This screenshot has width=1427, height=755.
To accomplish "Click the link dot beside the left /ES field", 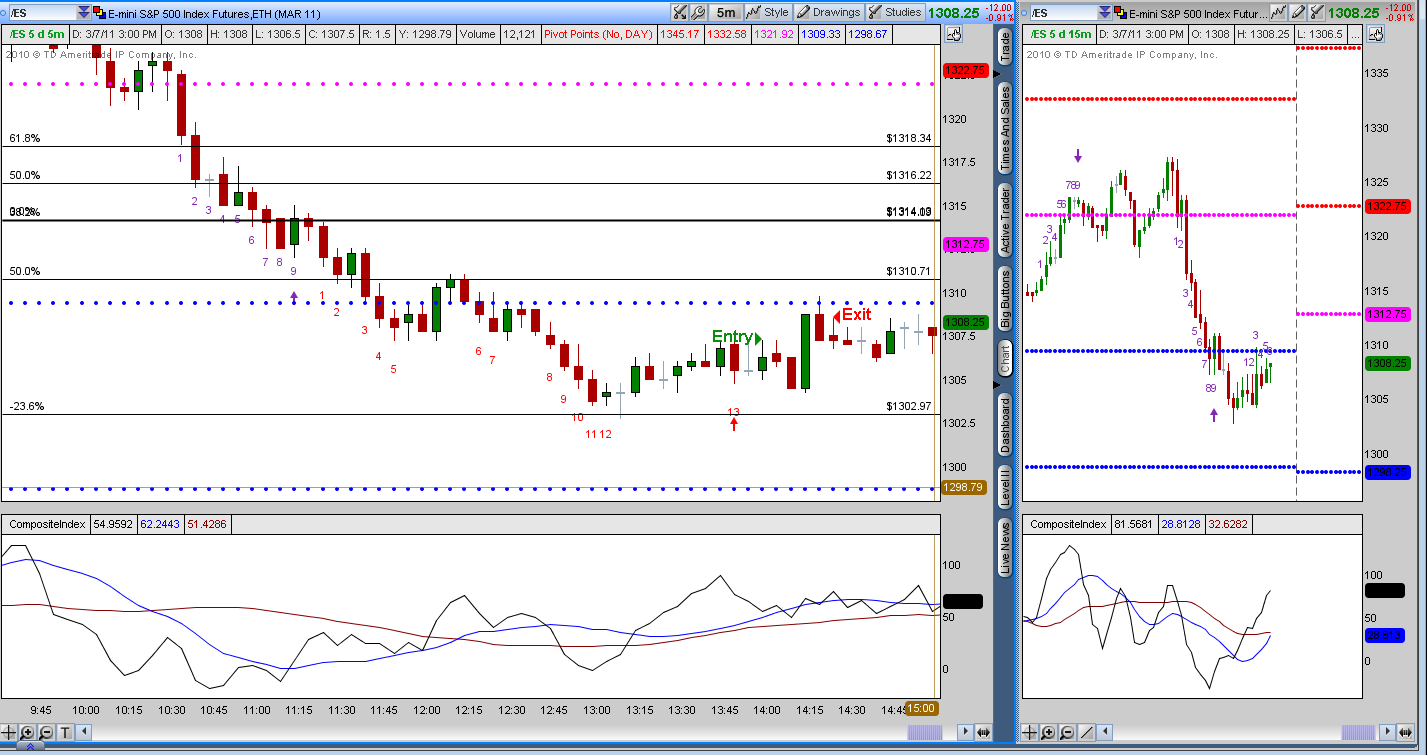I will click(4, 13).
